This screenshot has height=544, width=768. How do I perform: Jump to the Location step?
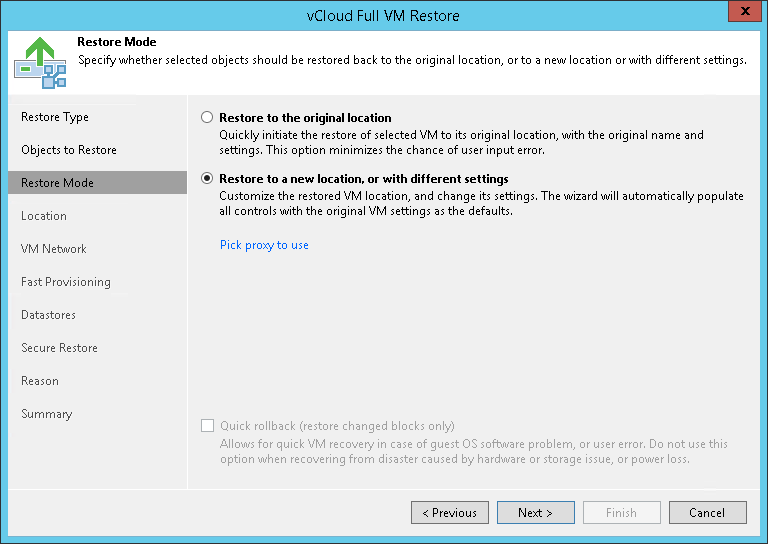click(44, 216)
